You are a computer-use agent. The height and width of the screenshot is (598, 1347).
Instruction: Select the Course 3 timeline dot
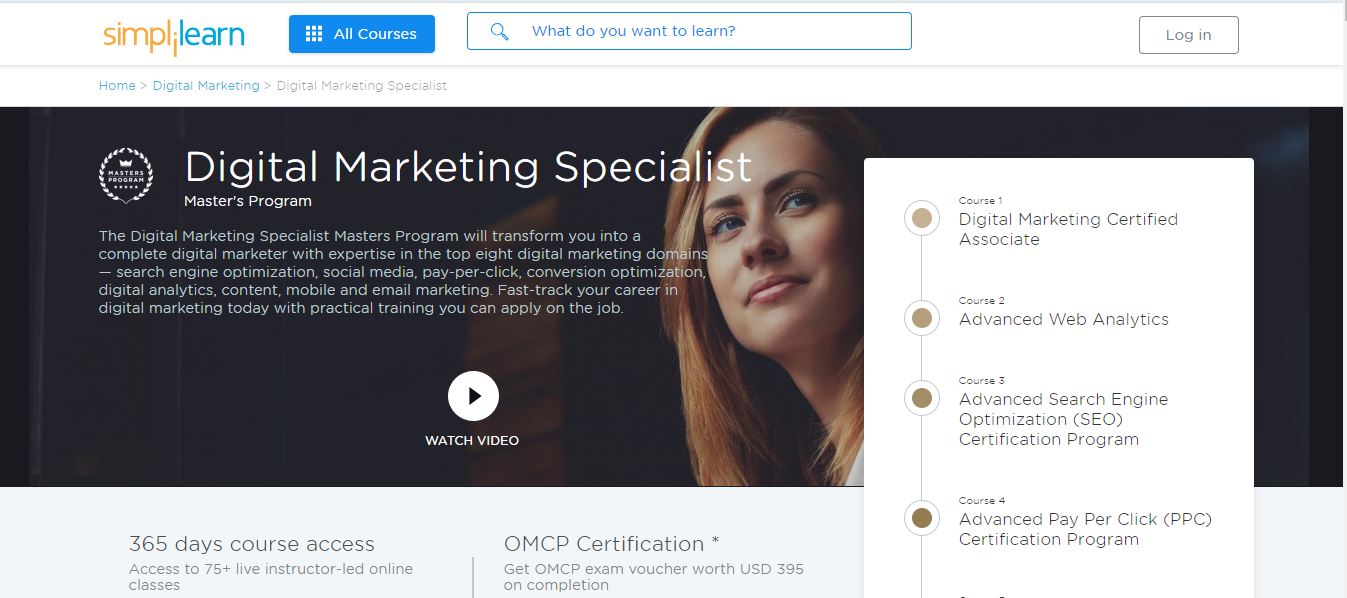(x=921, y=398)
